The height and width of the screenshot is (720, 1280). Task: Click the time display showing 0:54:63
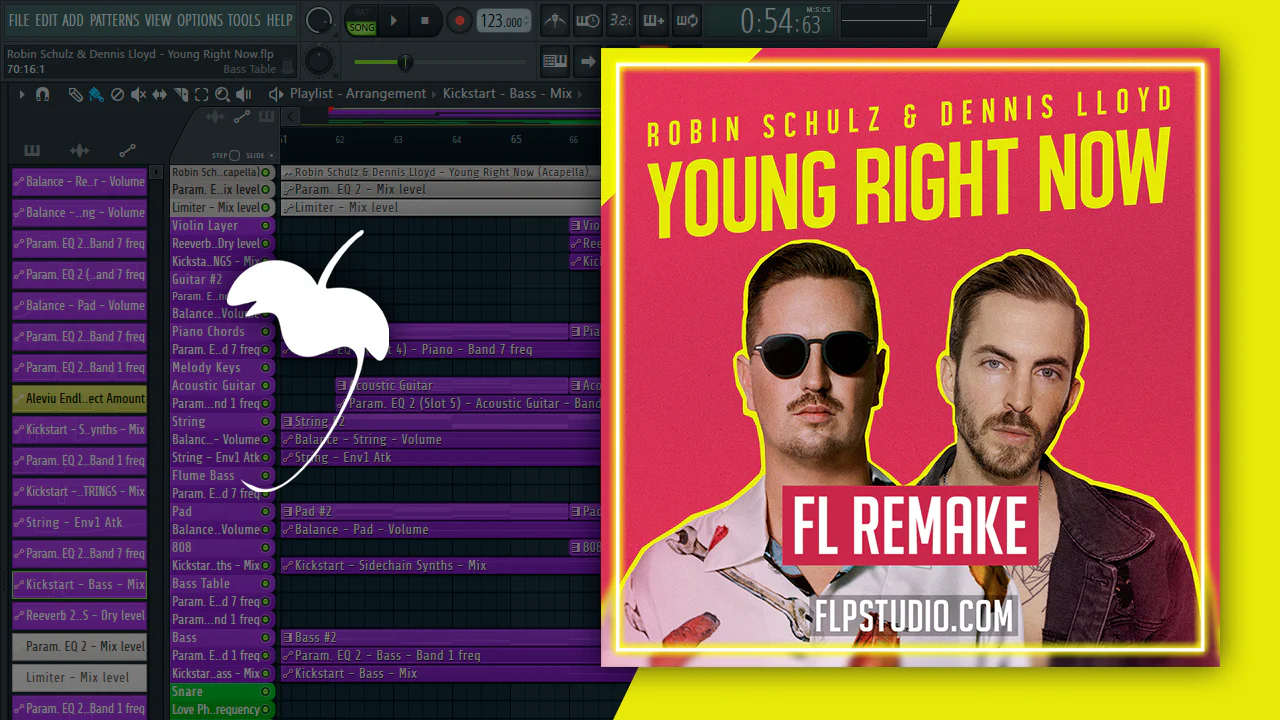coord(781,20)
